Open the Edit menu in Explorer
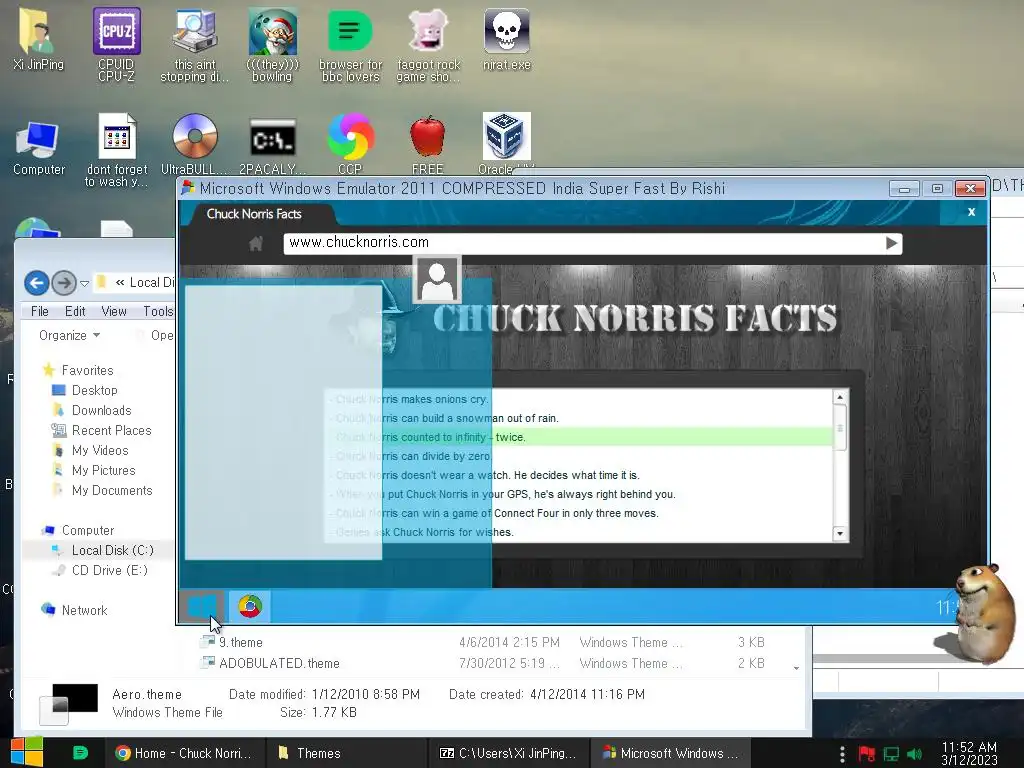The width and height of the screenshot is (1024, 768). coord(75,312)
